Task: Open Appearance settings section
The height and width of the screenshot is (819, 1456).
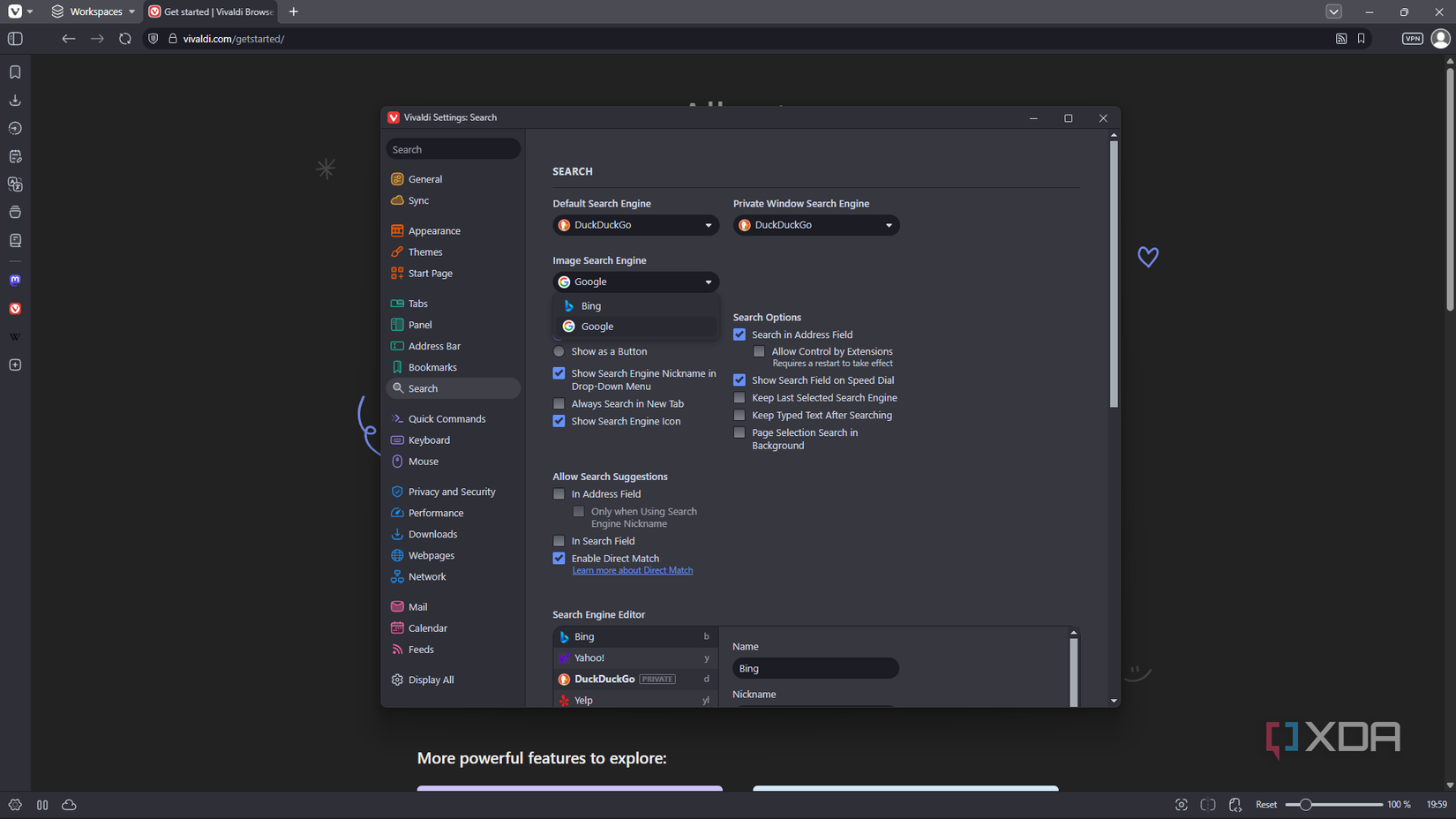Action: 434,230
